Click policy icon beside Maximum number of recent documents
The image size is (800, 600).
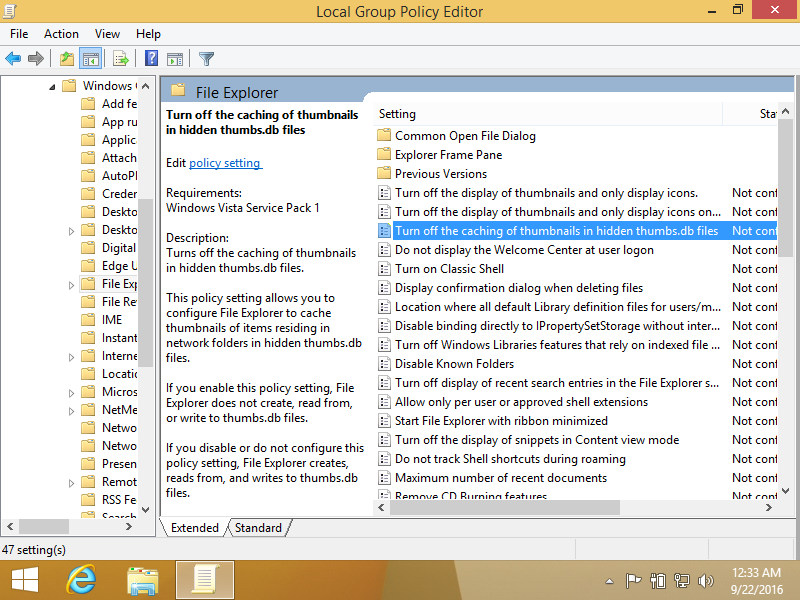(x=384, y=478)
